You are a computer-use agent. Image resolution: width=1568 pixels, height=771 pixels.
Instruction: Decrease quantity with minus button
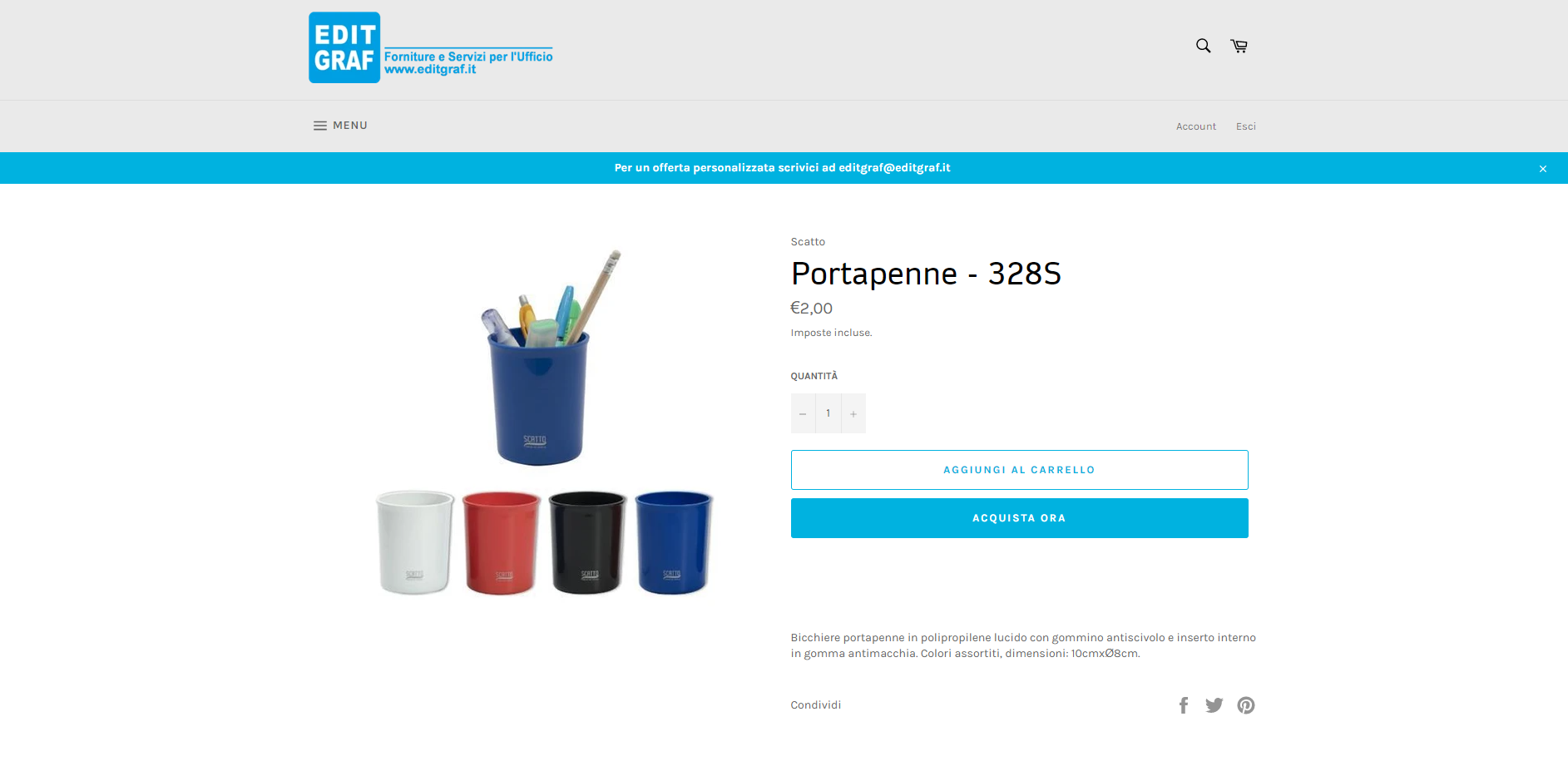point(803,413)
